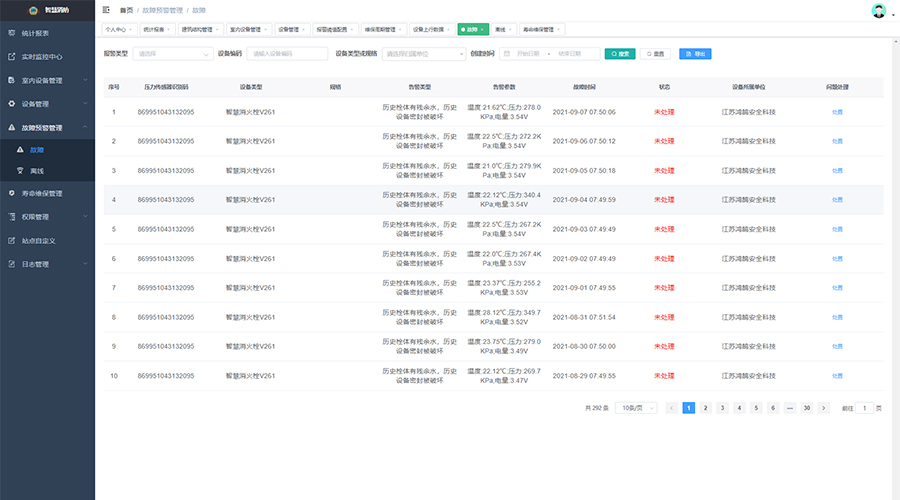This screenshot has height=500, width=900.
Task: Open 站点自定义 in the sidebar
Action: (39, 240)
